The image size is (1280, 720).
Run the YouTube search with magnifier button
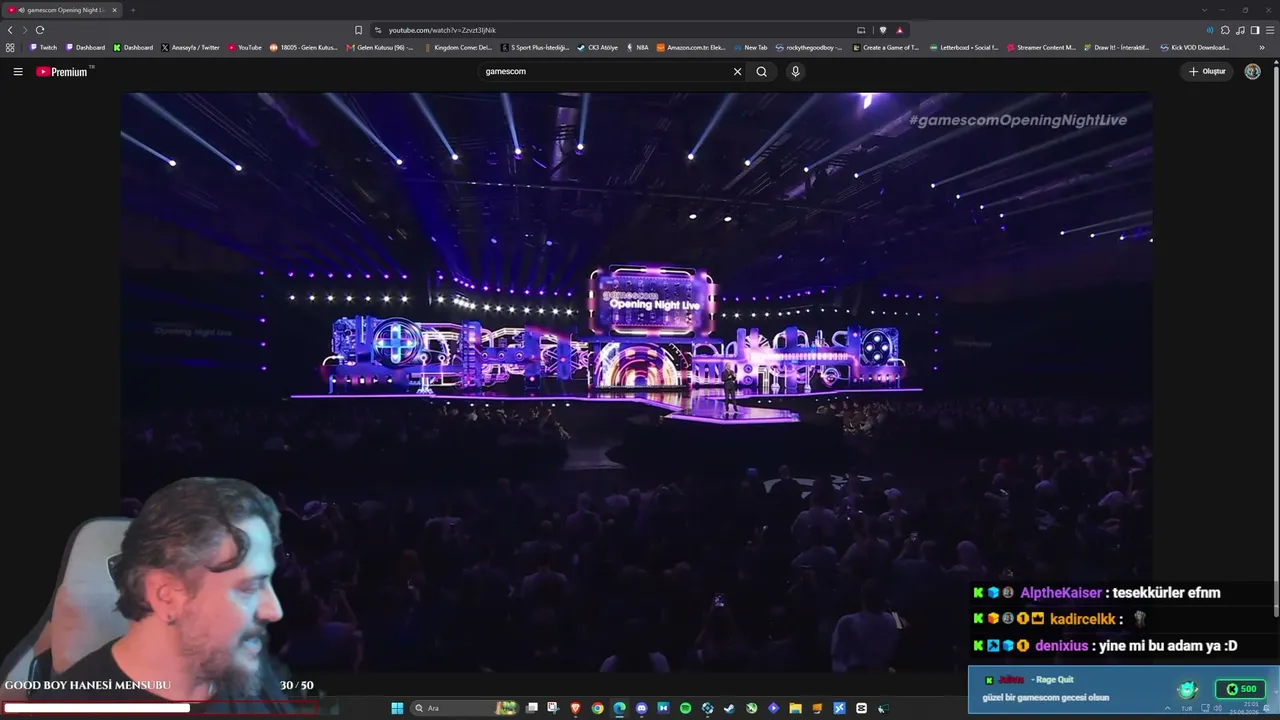[x=762, y=72]
